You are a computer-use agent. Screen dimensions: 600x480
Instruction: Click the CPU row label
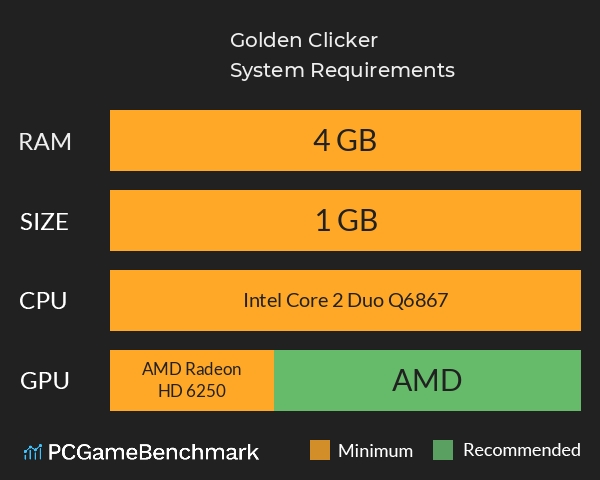click(x=45, y=300)
